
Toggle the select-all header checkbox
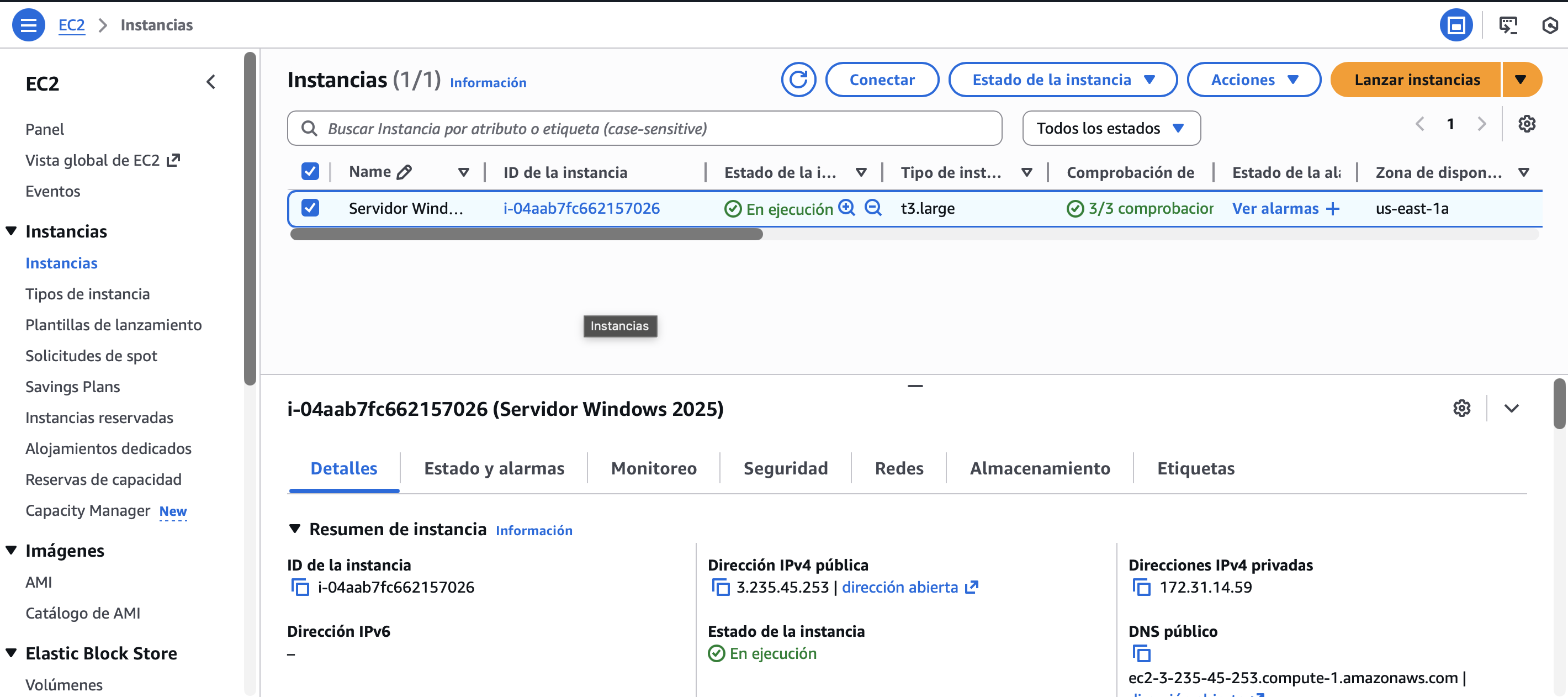[310, 172]
